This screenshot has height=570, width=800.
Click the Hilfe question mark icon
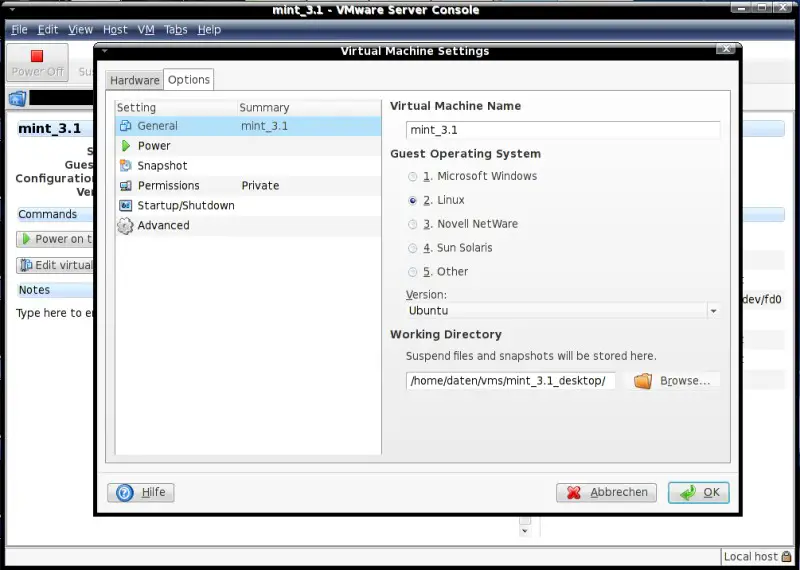coord(124,492)
